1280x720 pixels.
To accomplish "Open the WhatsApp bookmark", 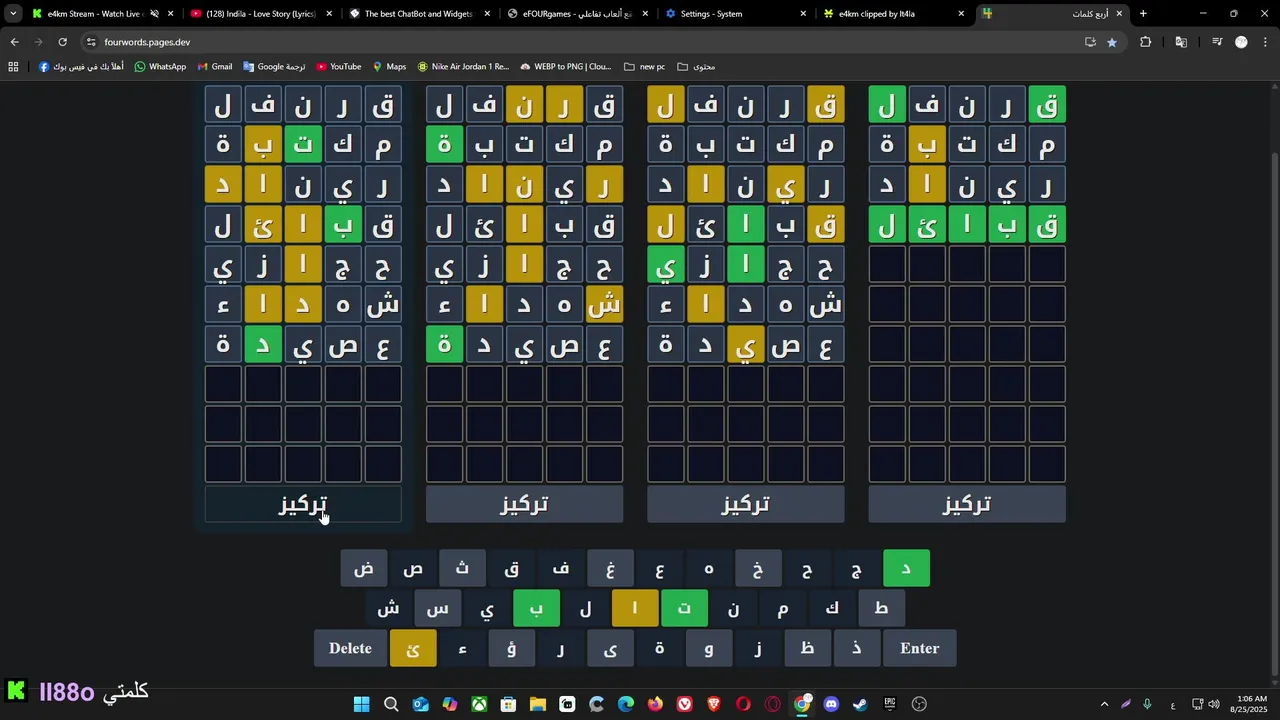I will click(160, 66).
